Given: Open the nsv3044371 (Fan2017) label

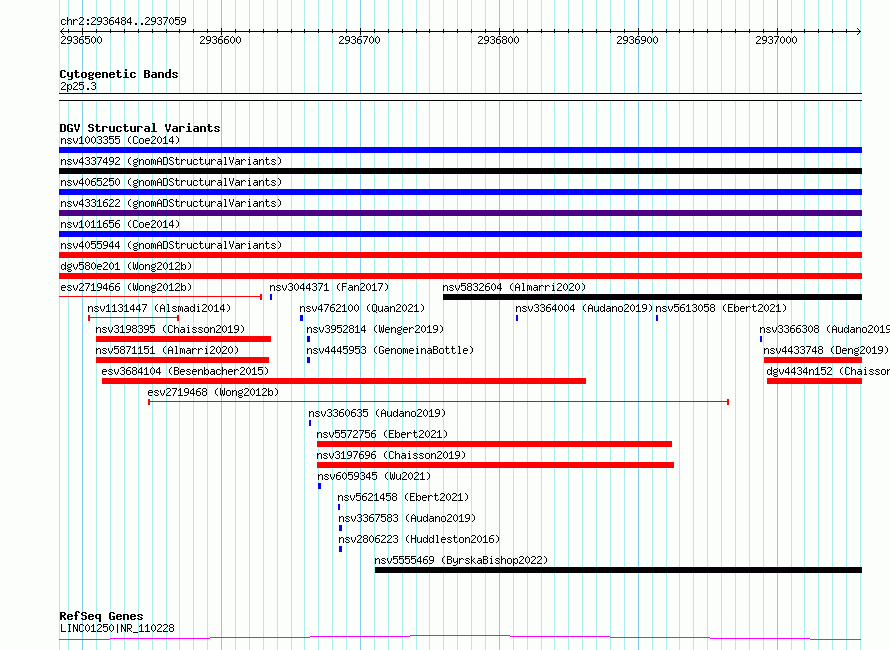Looking at the screenshot, I should (x=329, y=287).
